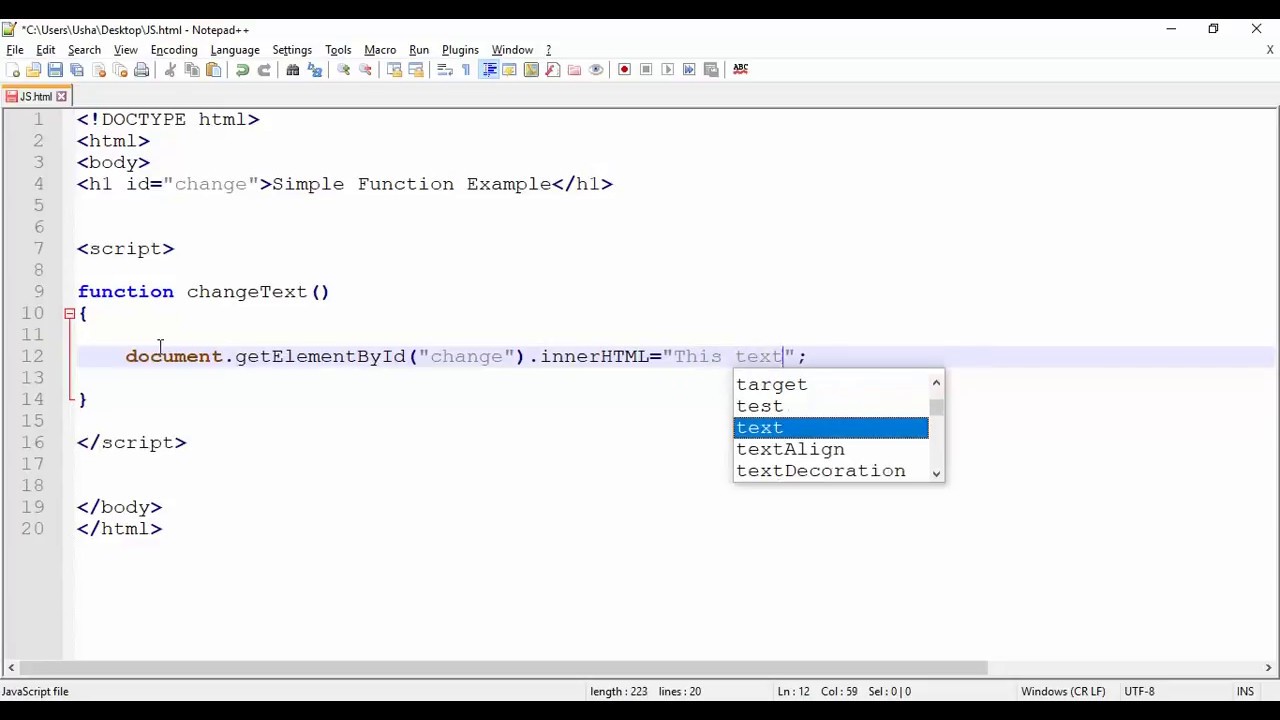Open the Edit menu
1280x720 pixels.
[x=46, y=49]
